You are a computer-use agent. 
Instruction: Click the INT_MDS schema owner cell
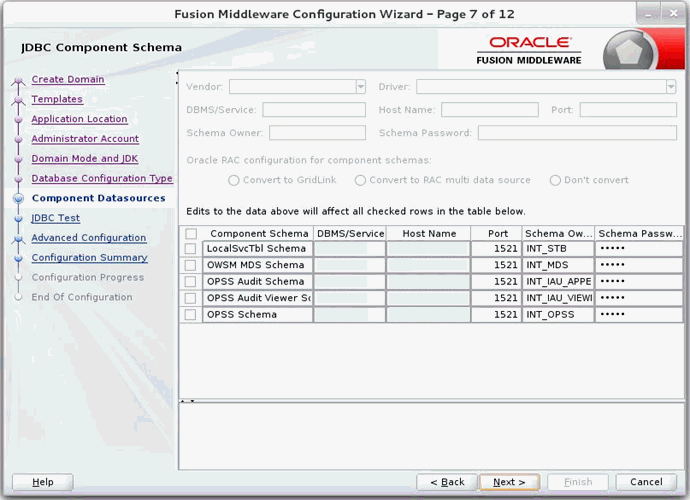[558, 265]
